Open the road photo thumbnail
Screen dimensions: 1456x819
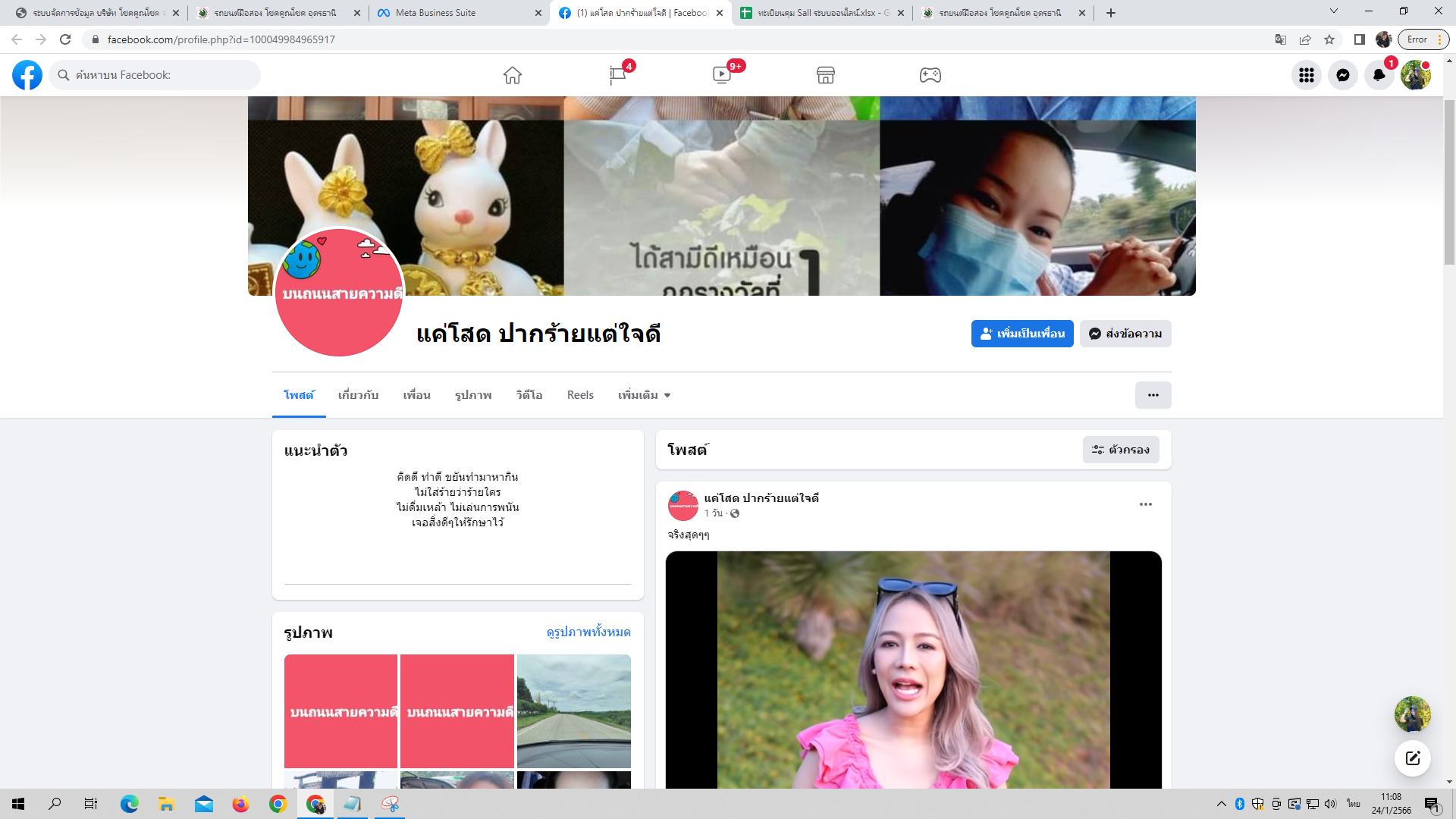point(573,711)
